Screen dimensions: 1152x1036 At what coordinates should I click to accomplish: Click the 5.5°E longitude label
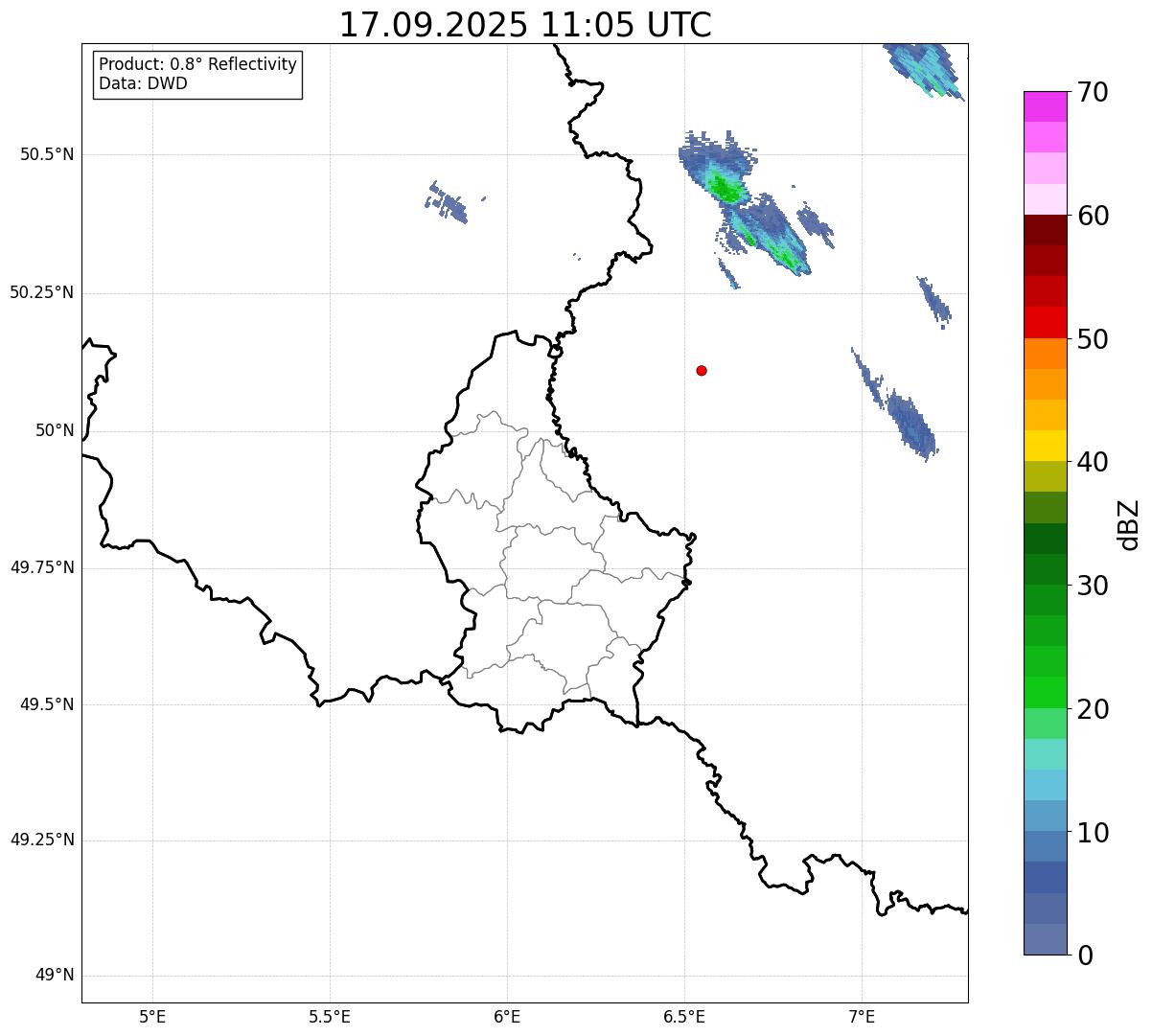click(x=330, y=1016)
